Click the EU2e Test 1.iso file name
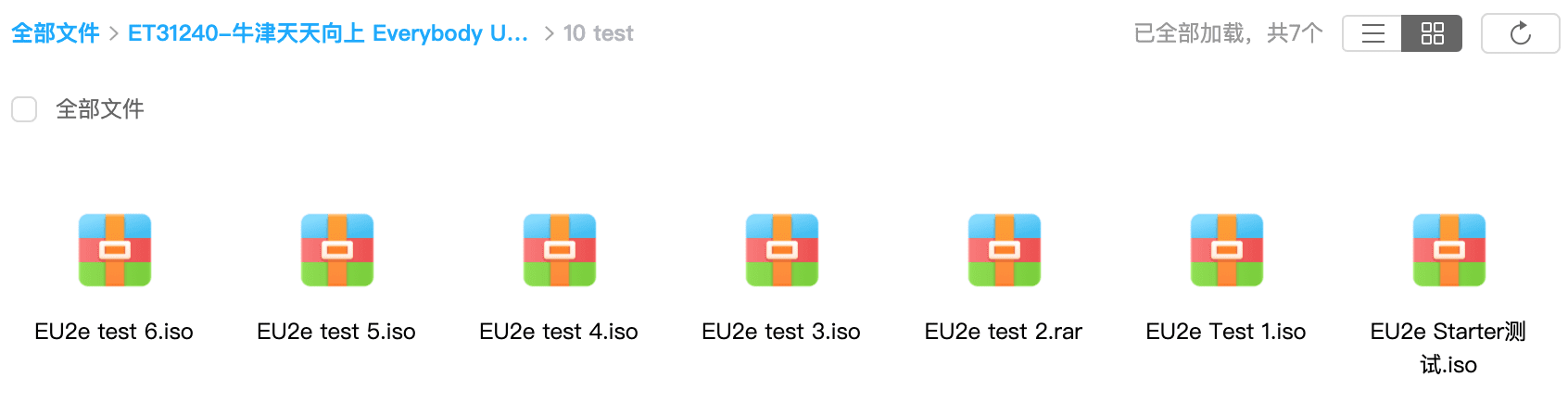 pyautogui.click(x=1226, y=332)
